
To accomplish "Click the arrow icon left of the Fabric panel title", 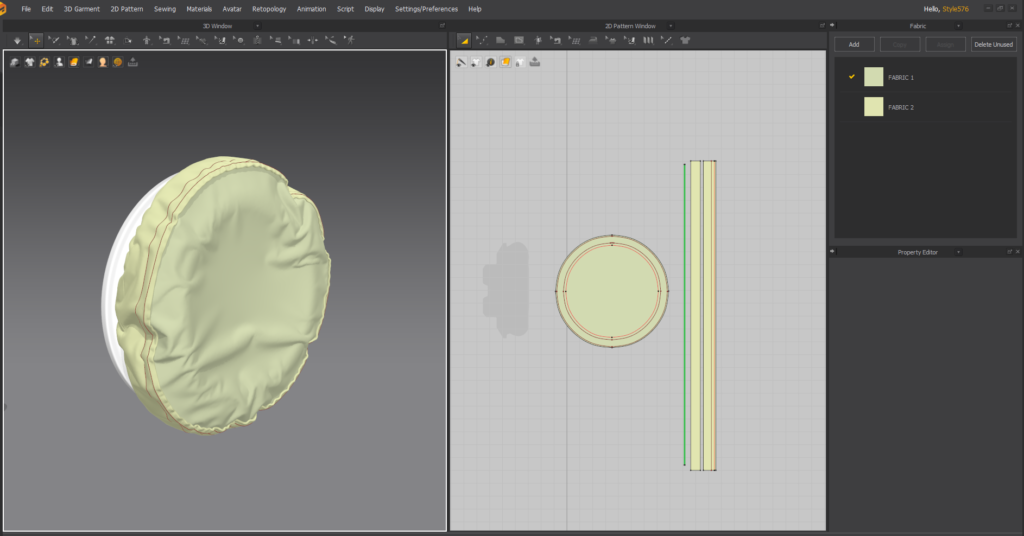I will [x=832, y=25].
